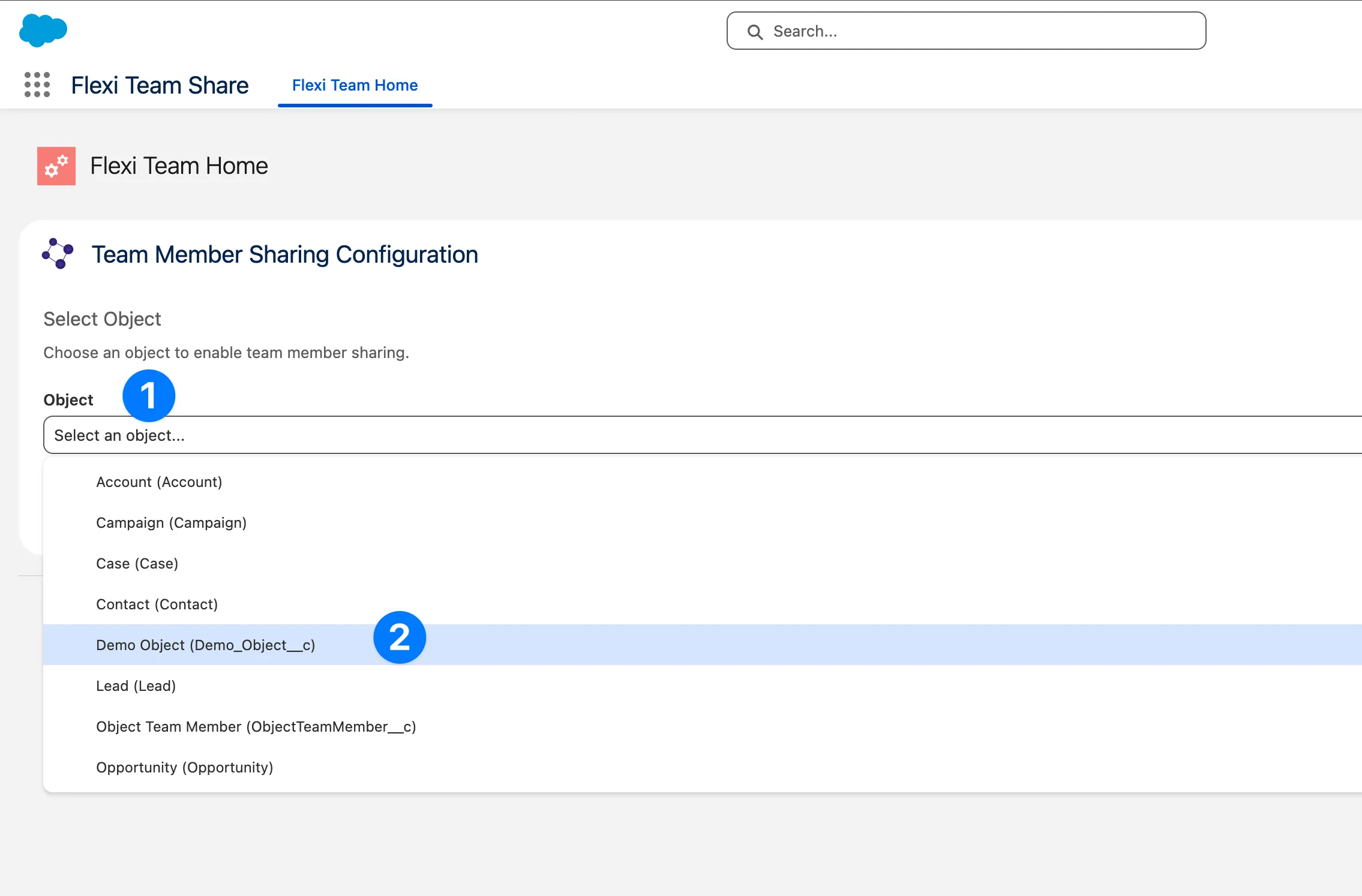This screenshot has height=896, width=1362.
Task: Click the Salesforce cloud logo
Action: (x=43, y=30)
